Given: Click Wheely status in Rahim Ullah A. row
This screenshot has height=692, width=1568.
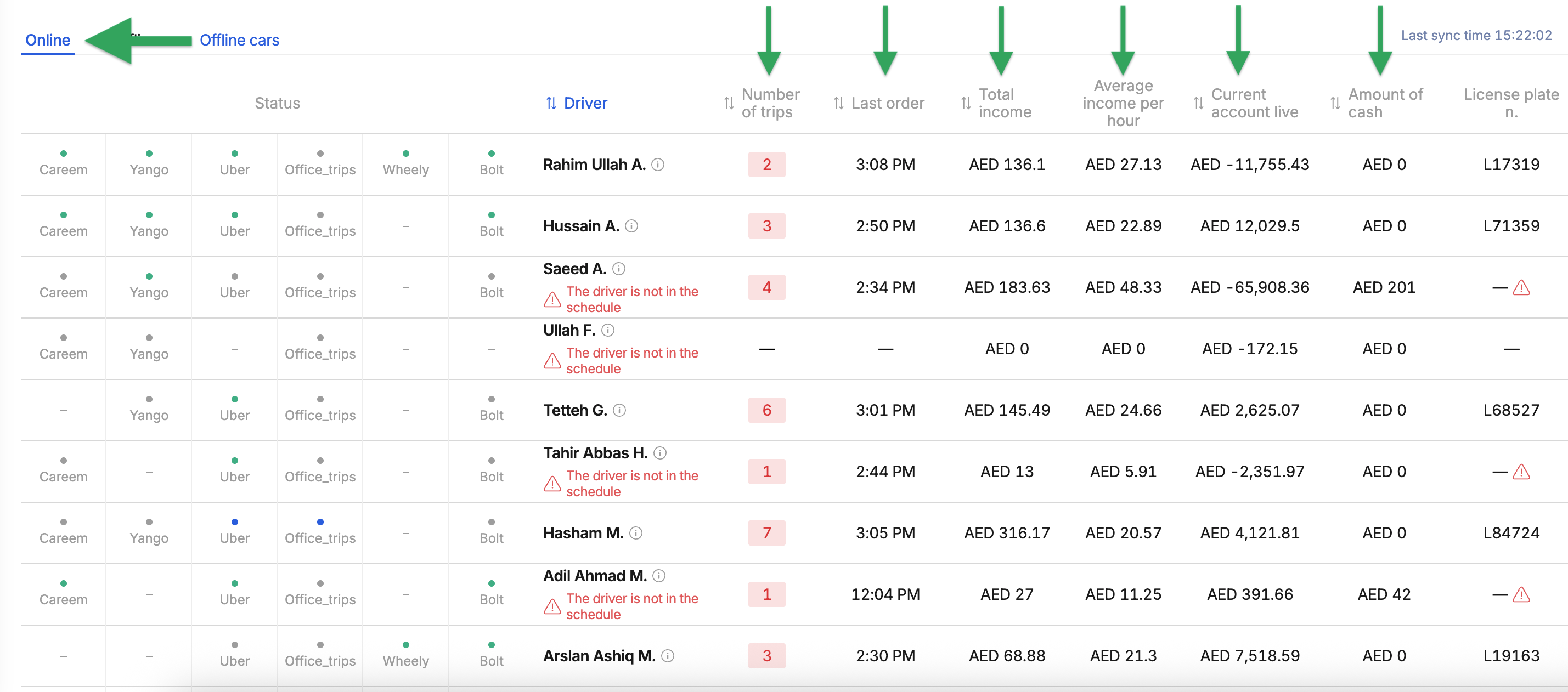Looking at the screenshot, I should click(x=406, y=164).
